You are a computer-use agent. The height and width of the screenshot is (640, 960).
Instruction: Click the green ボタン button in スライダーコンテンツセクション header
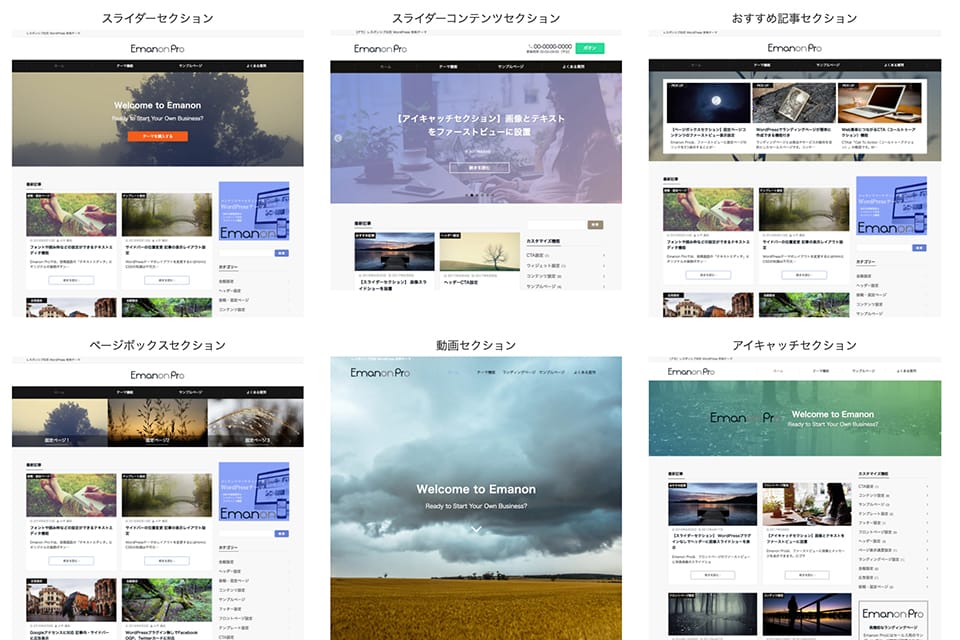(x=590, y=48)
